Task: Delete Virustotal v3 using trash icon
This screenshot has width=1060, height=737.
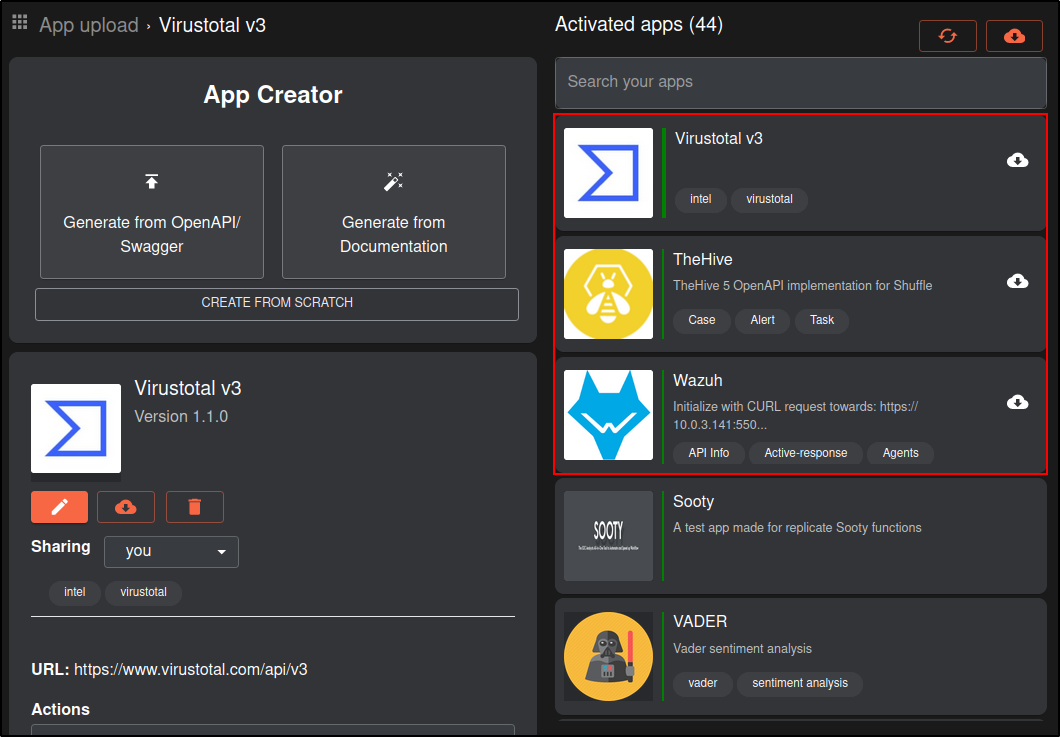Action: (194, 507)
